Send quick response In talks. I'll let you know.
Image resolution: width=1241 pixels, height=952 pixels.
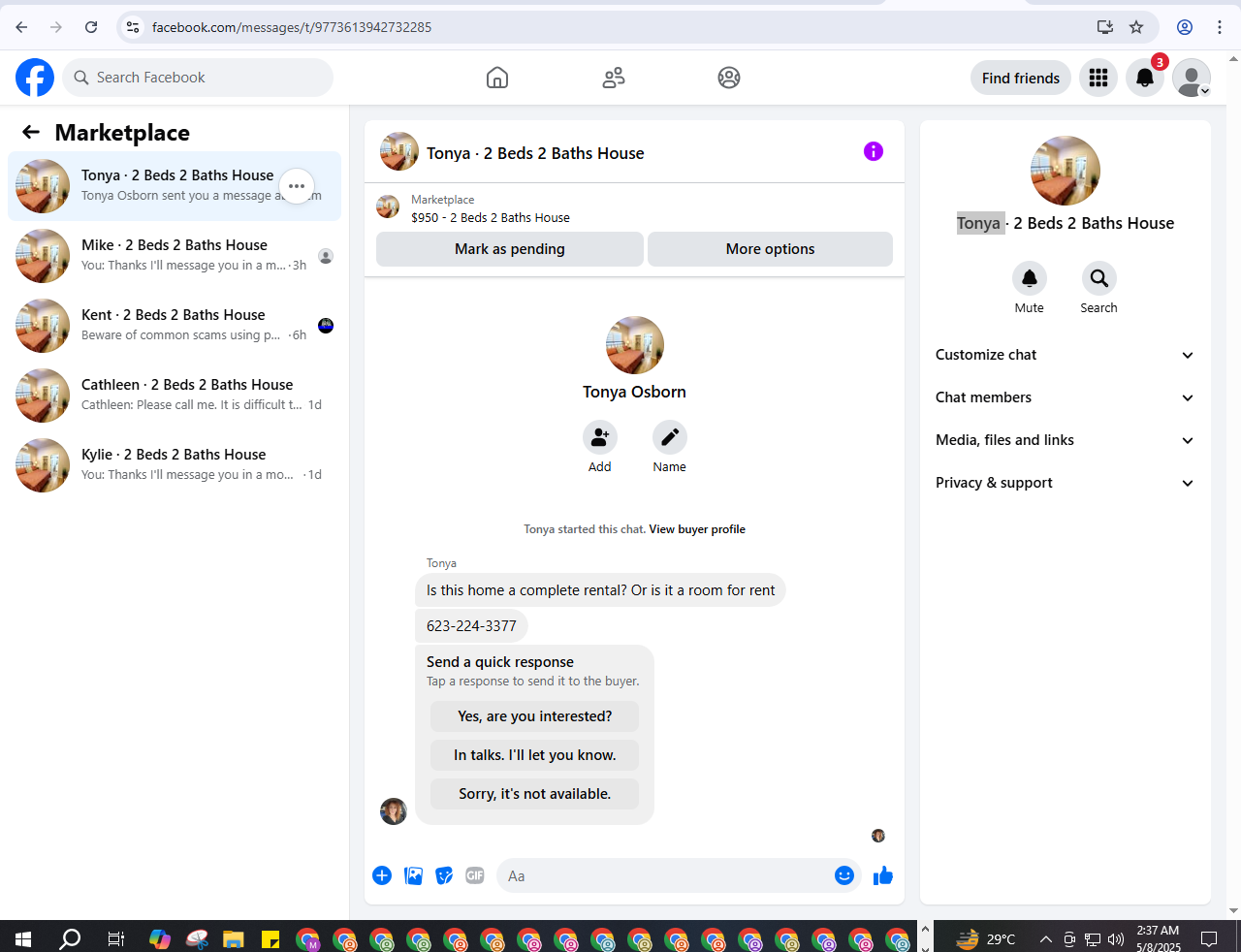[535, 755]
